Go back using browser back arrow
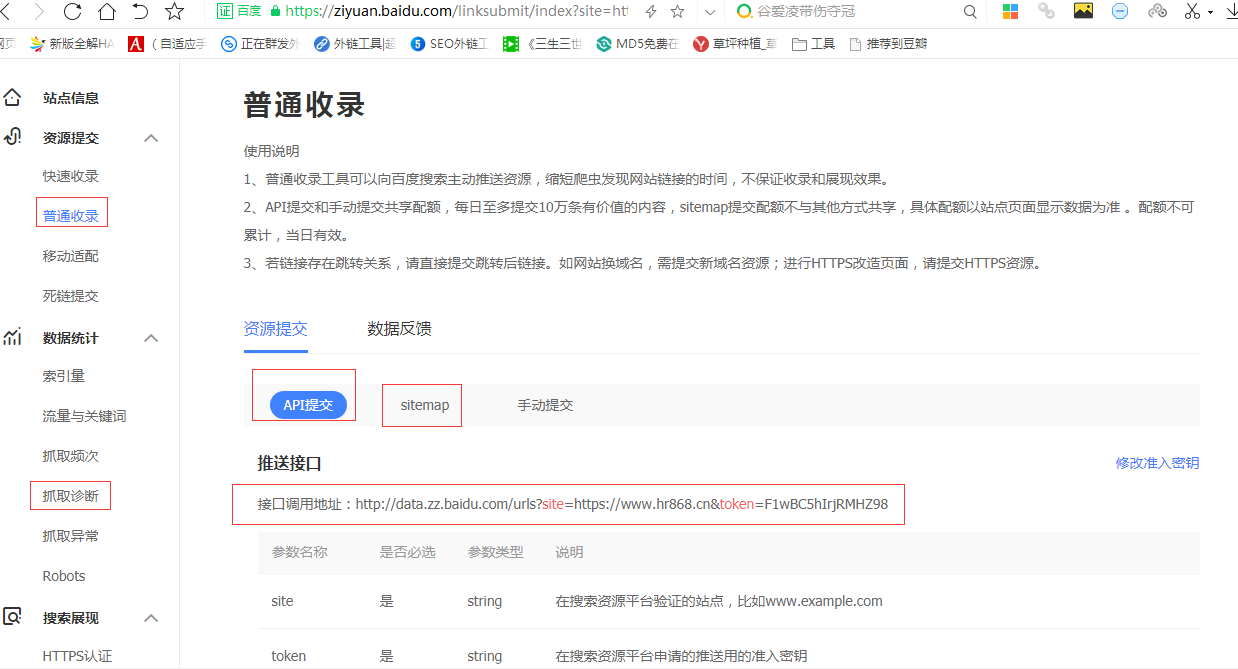This screenshot has height=669, width=1238. [x=5, y=12]
